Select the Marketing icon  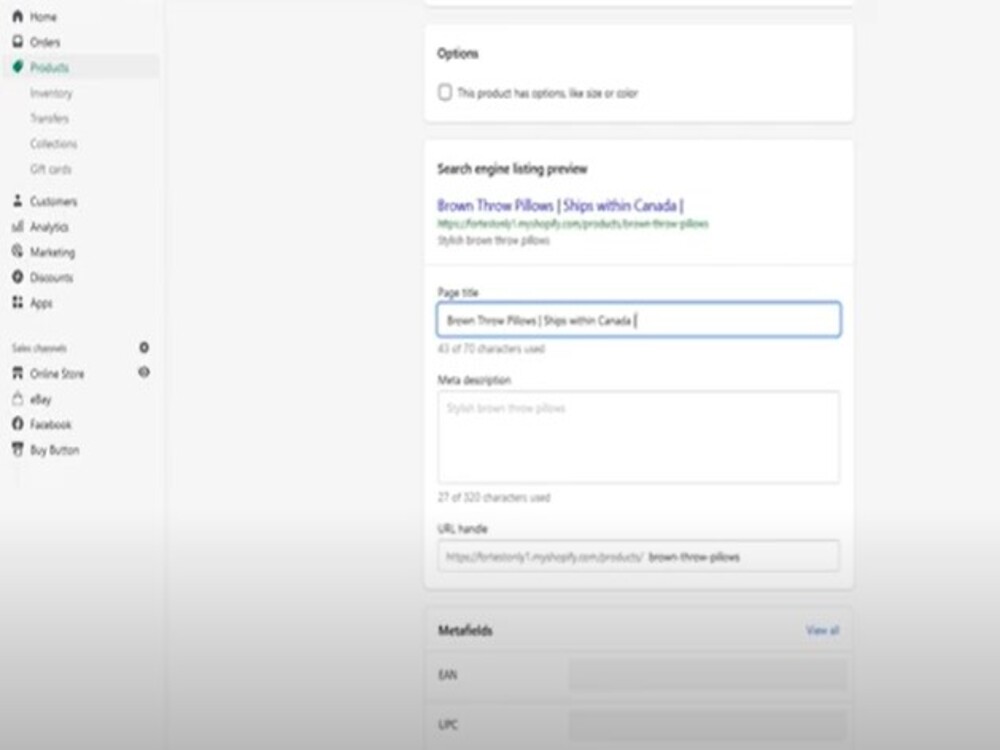pos(17,252)
